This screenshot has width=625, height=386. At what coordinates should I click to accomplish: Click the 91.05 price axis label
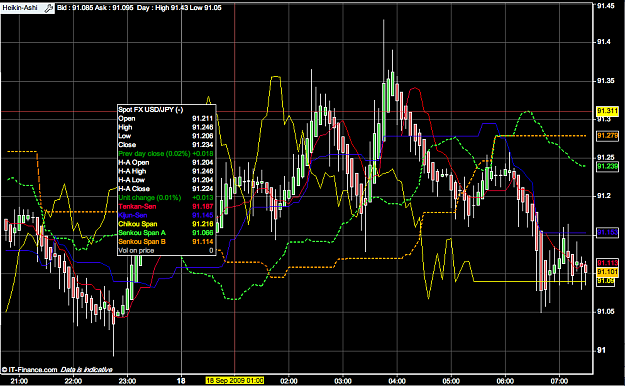[606, 311]
